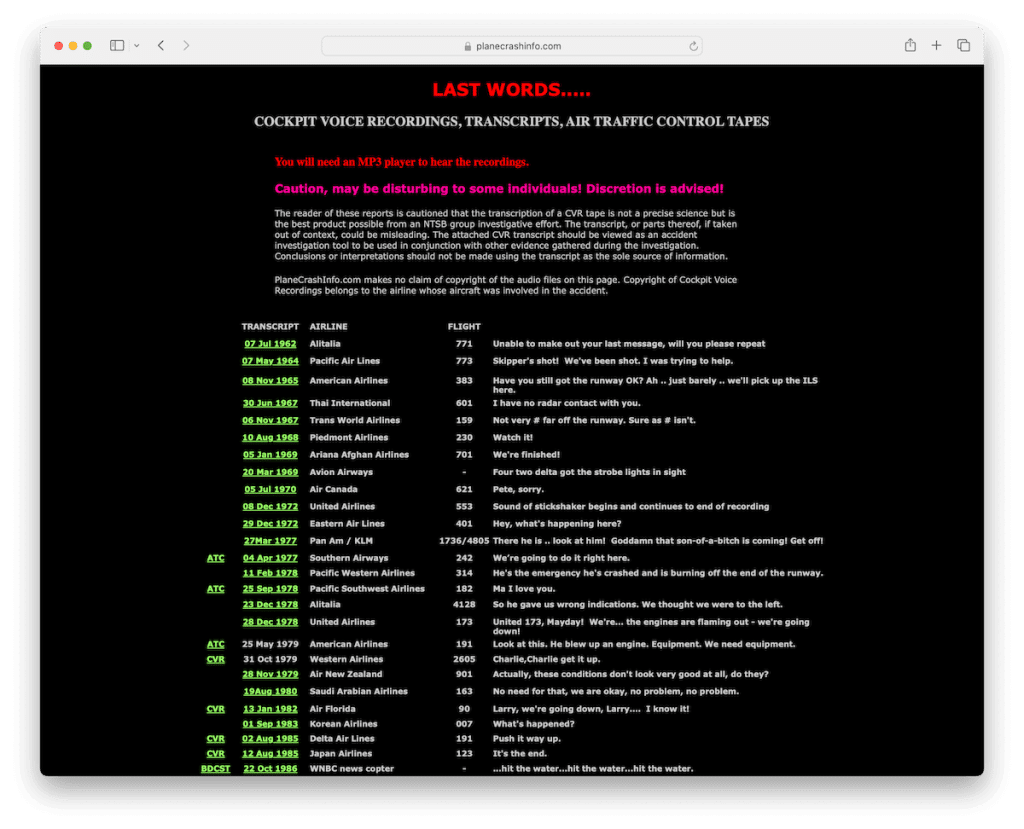The height and width of the screenshot is (829, 1024).
Task: Open the 10 Aug 1968 Piedmont transcript
Action: point(270,437)
